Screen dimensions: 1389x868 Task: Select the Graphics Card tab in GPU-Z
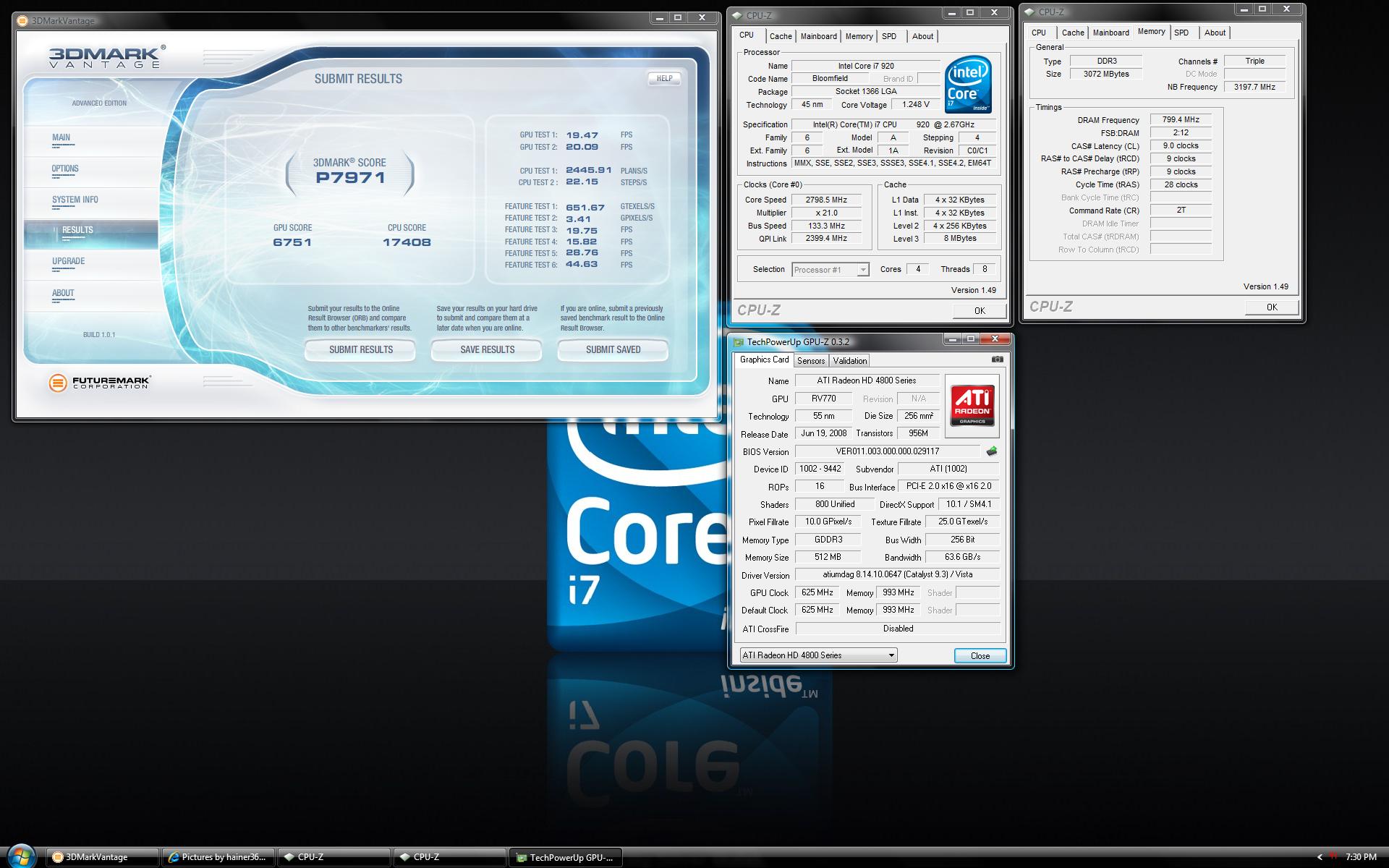pos(764,359)
